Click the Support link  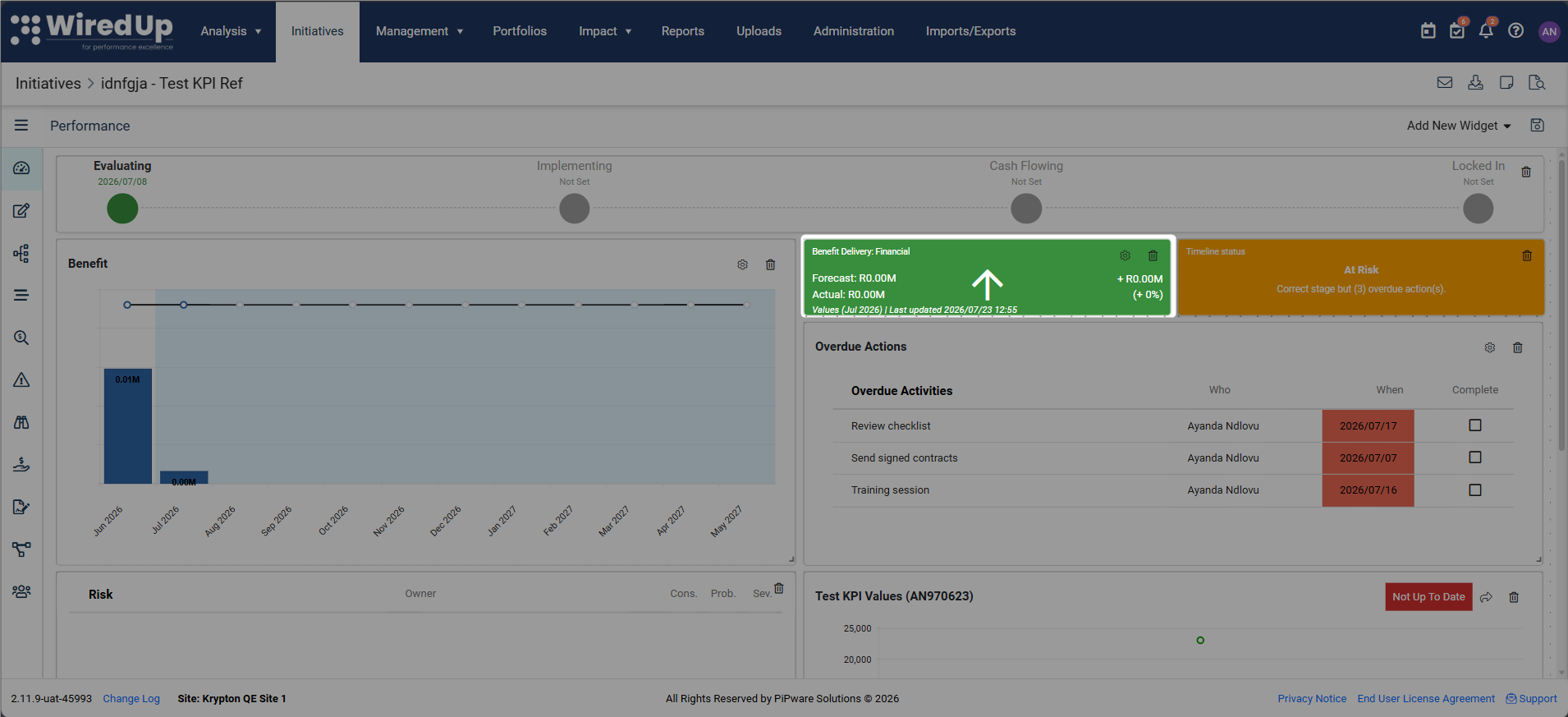[x=1532, y=699]
